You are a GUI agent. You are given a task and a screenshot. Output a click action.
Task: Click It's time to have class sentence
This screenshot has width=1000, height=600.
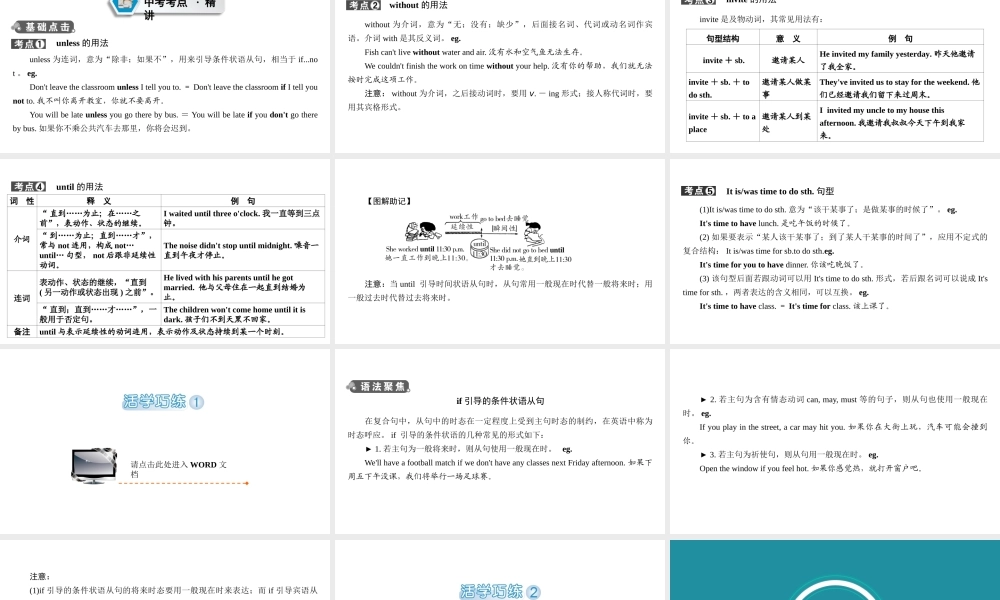tap(794, 306)
